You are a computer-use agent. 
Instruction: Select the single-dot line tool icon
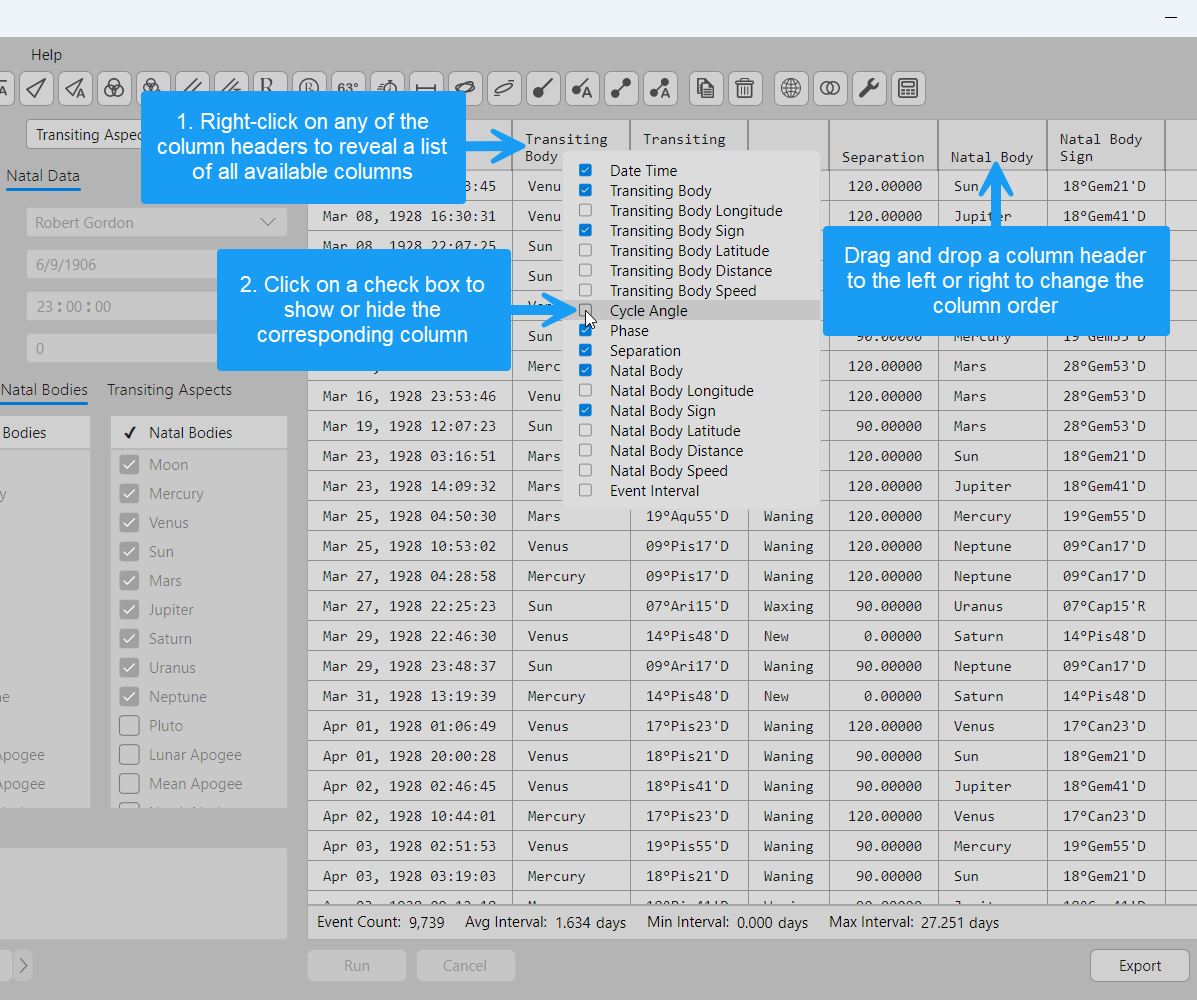tap(543, 89)
